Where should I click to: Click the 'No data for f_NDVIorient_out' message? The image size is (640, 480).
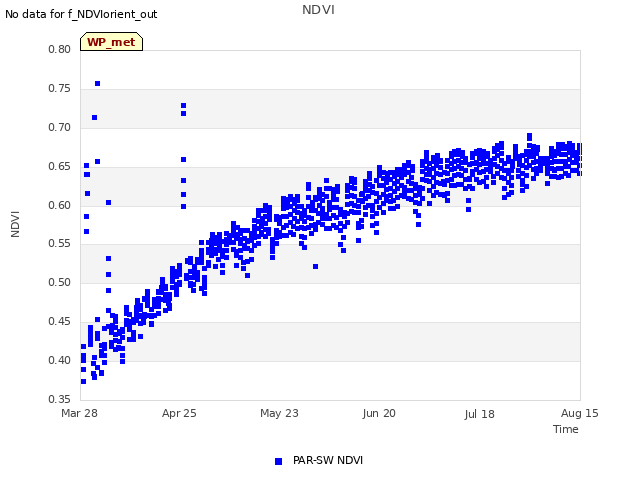tap(81, 14)
